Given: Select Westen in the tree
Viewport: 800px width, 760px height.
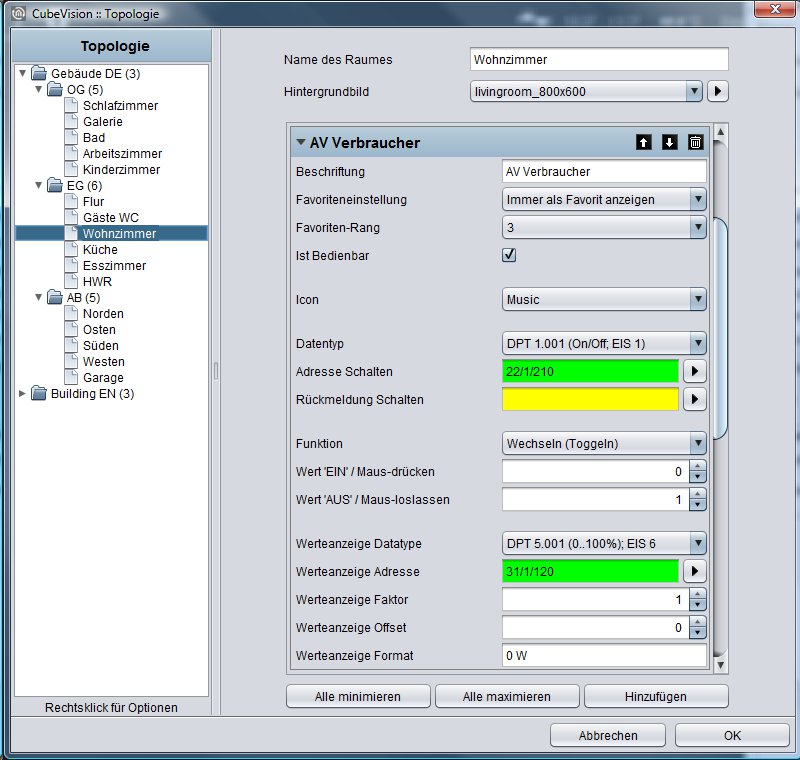Looking at the screenshot, I should [x=104, y=361].
